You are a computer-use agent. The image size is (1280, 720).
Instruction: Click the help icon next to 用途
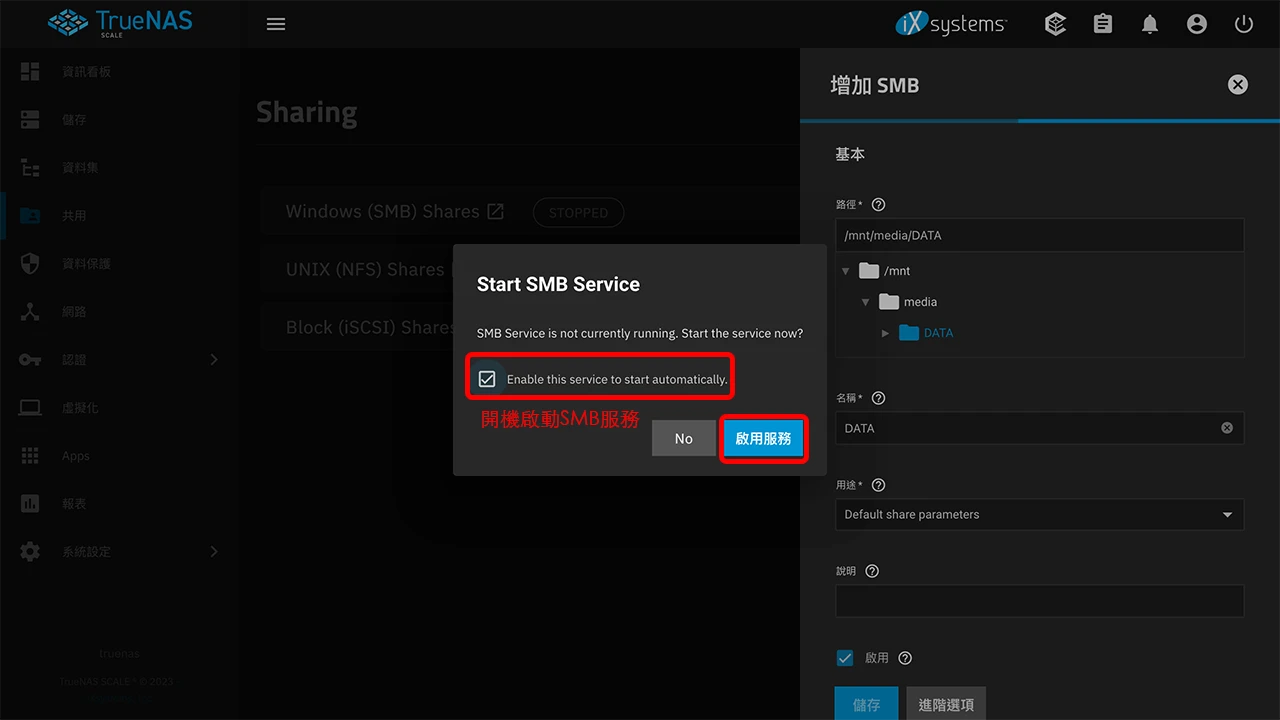pos(878,485)
